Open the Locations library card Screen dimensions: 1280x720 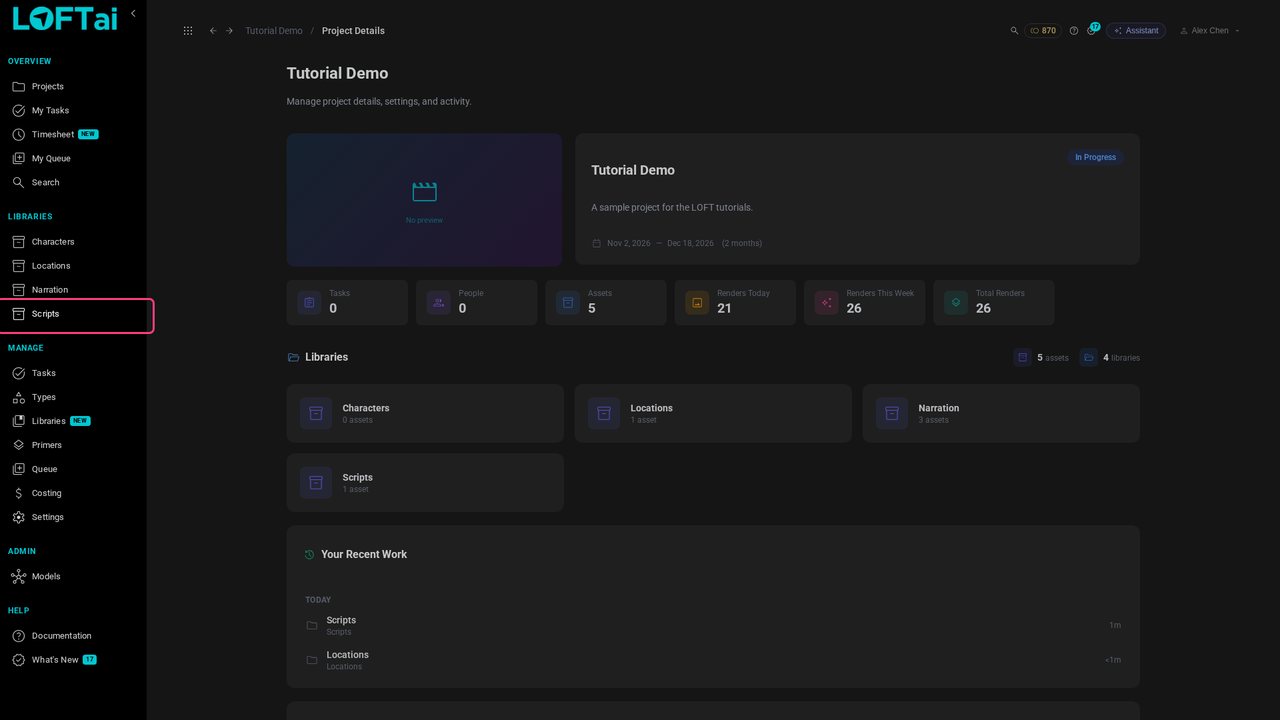tap(713, 413)
